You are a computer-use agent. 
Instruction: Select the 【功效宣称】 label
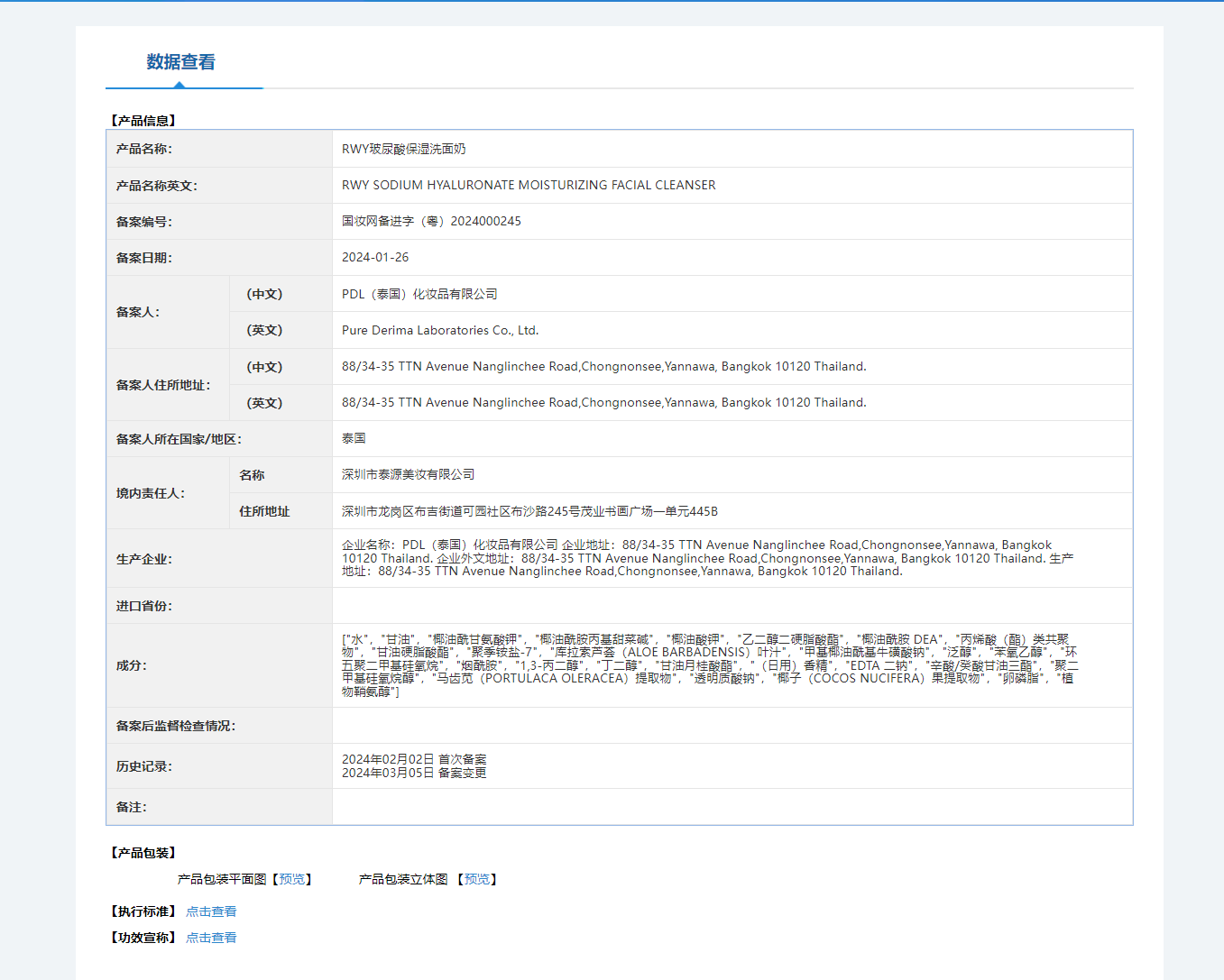click(143, 938)
